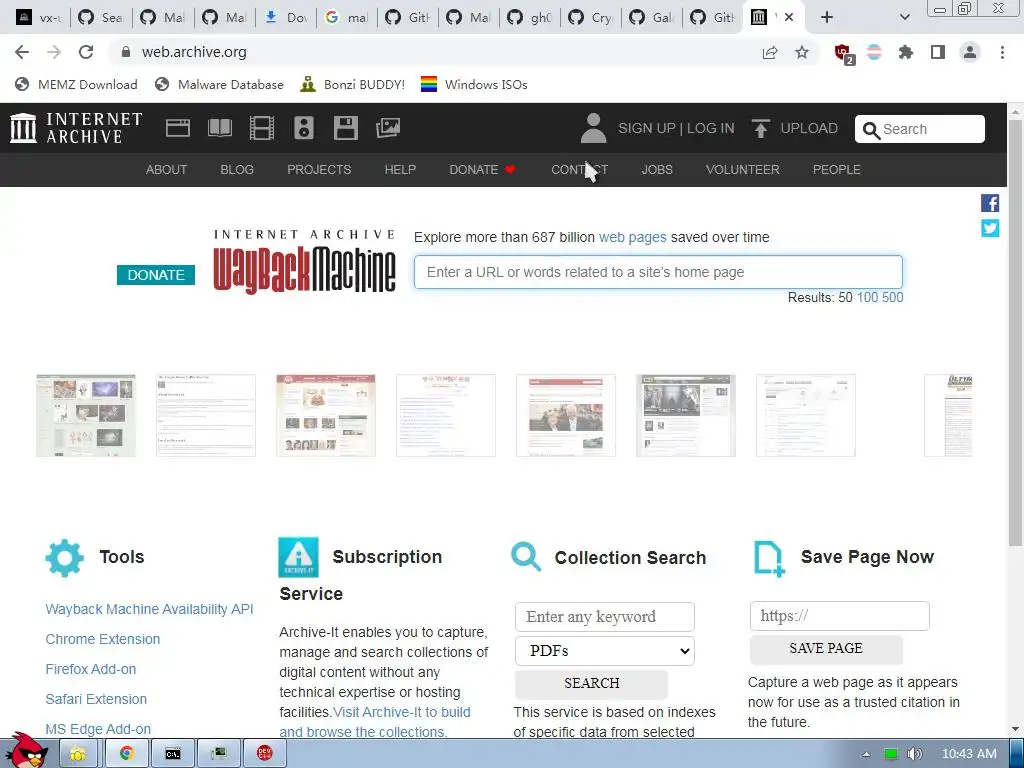
Task: Focus the Save Page Now https field
Action: click(840, 616)
